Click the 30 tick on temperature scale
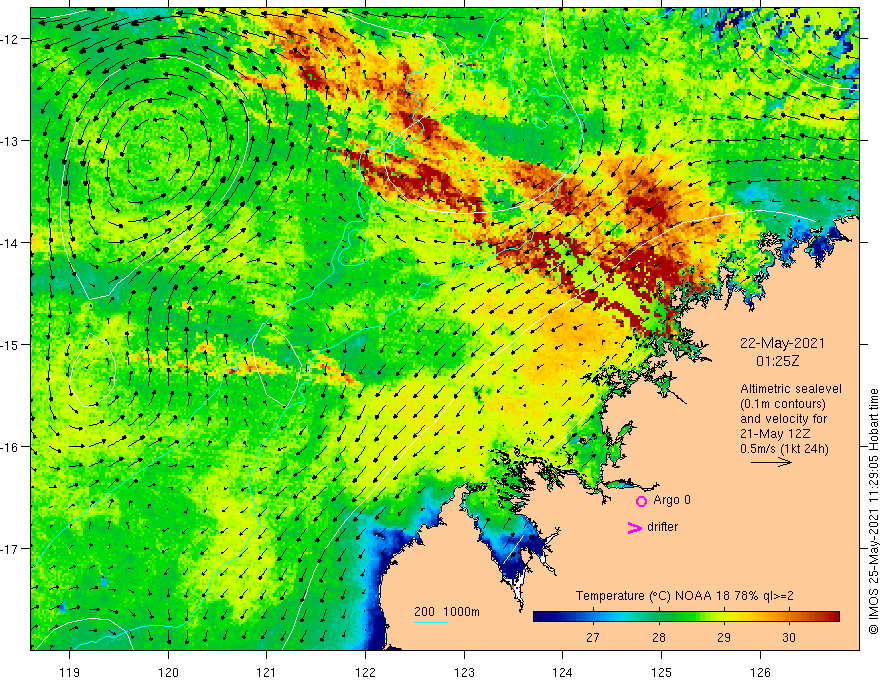This screenshot has width=880, height=680. (x=789, y=637)
